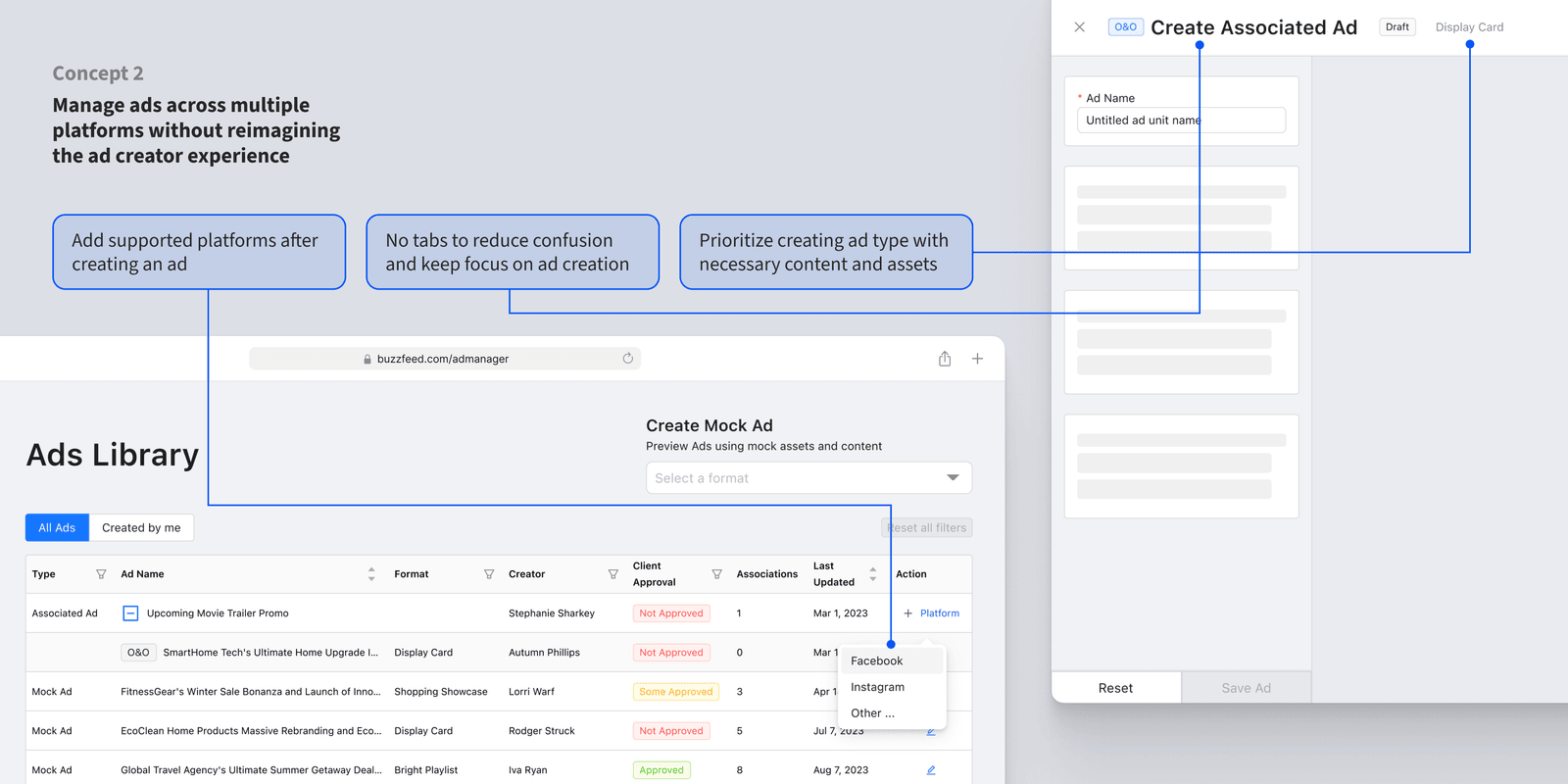Click the Reset all filters button

pos(926,527)
